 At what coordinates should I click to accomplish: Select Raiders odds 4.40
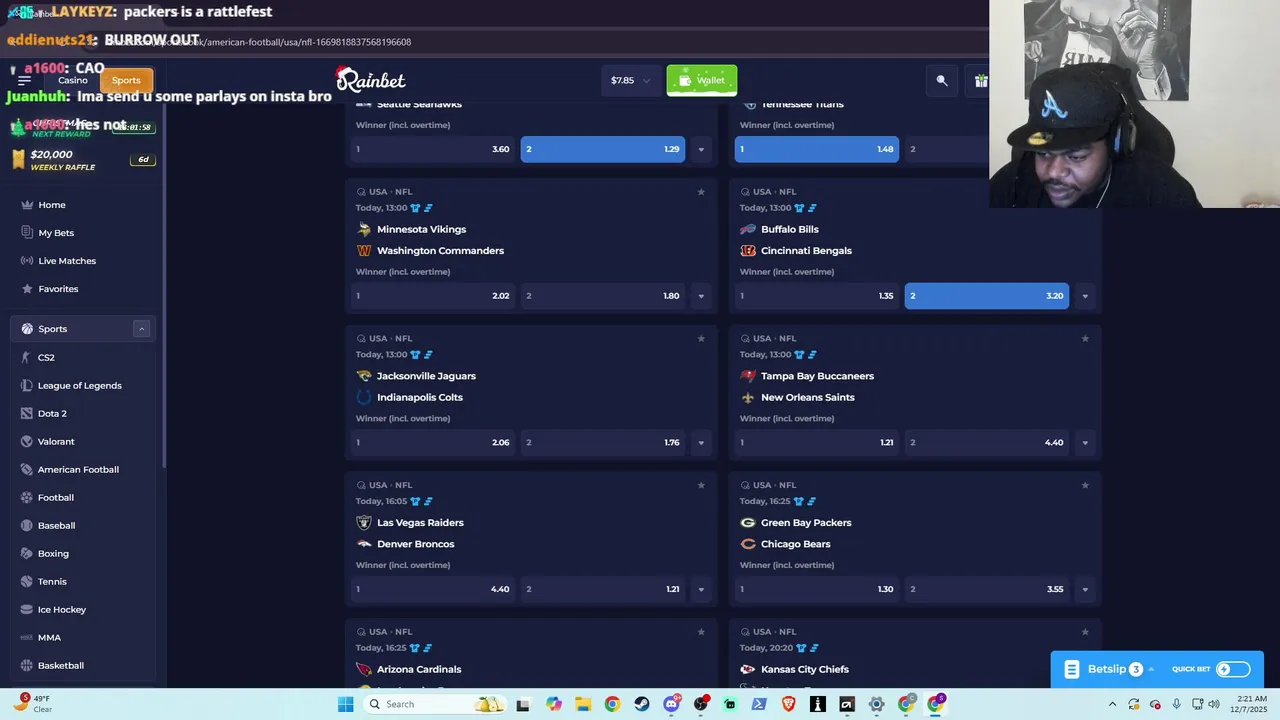(x=433, y=589)
